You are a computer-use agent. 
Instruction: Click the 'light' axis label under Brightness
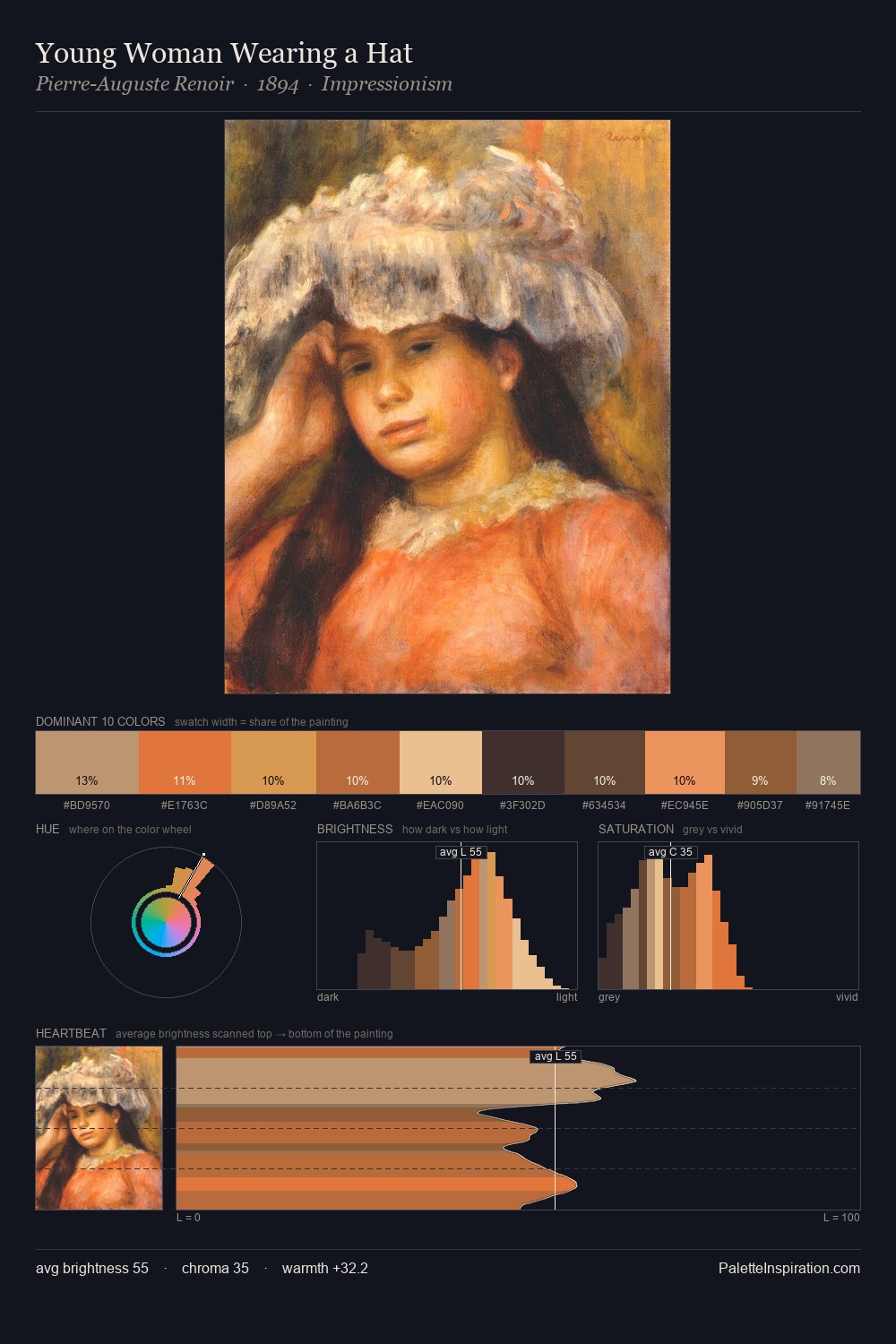click(566, 996)
